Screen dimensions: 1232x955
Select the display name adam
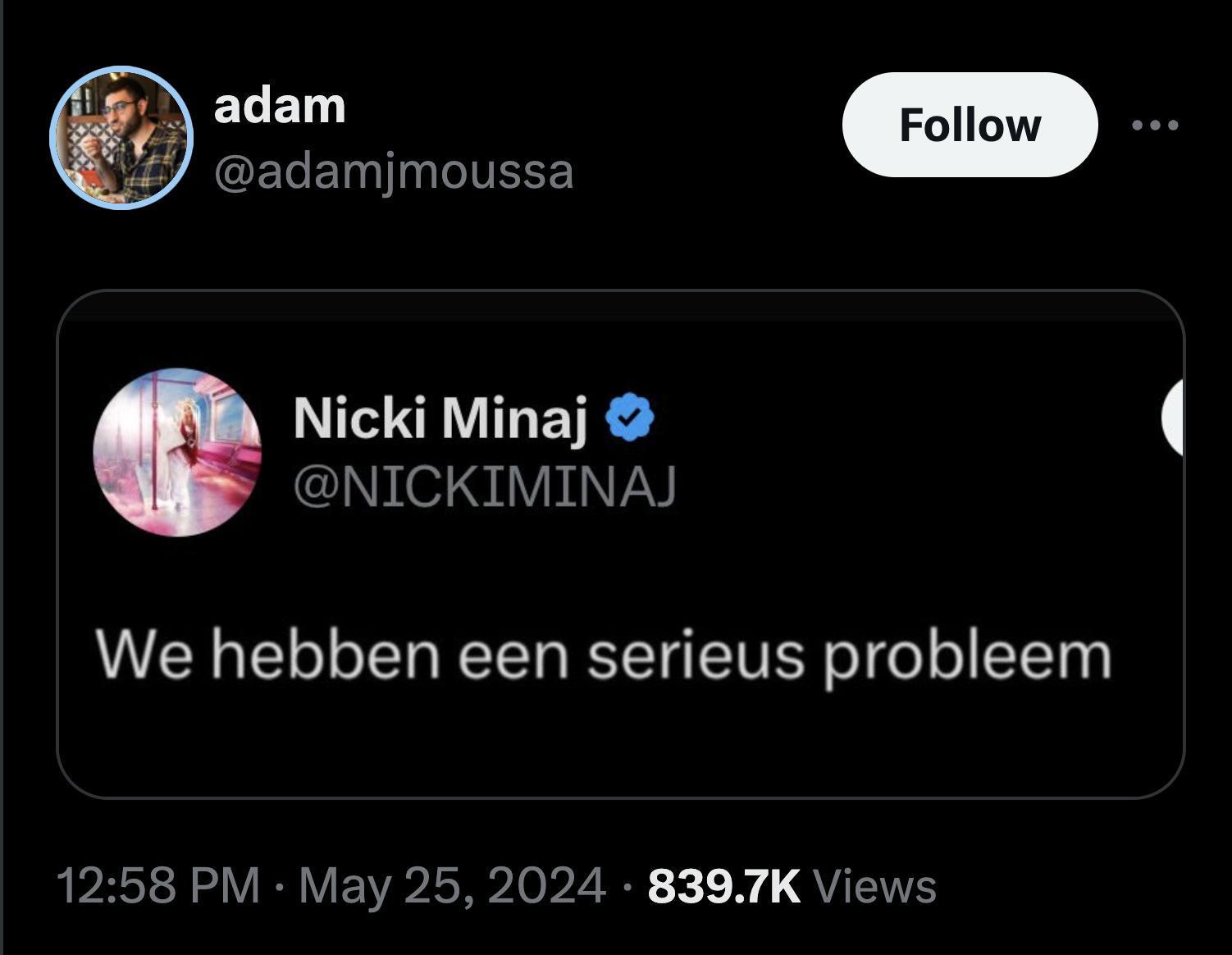(x=280, y=105)
